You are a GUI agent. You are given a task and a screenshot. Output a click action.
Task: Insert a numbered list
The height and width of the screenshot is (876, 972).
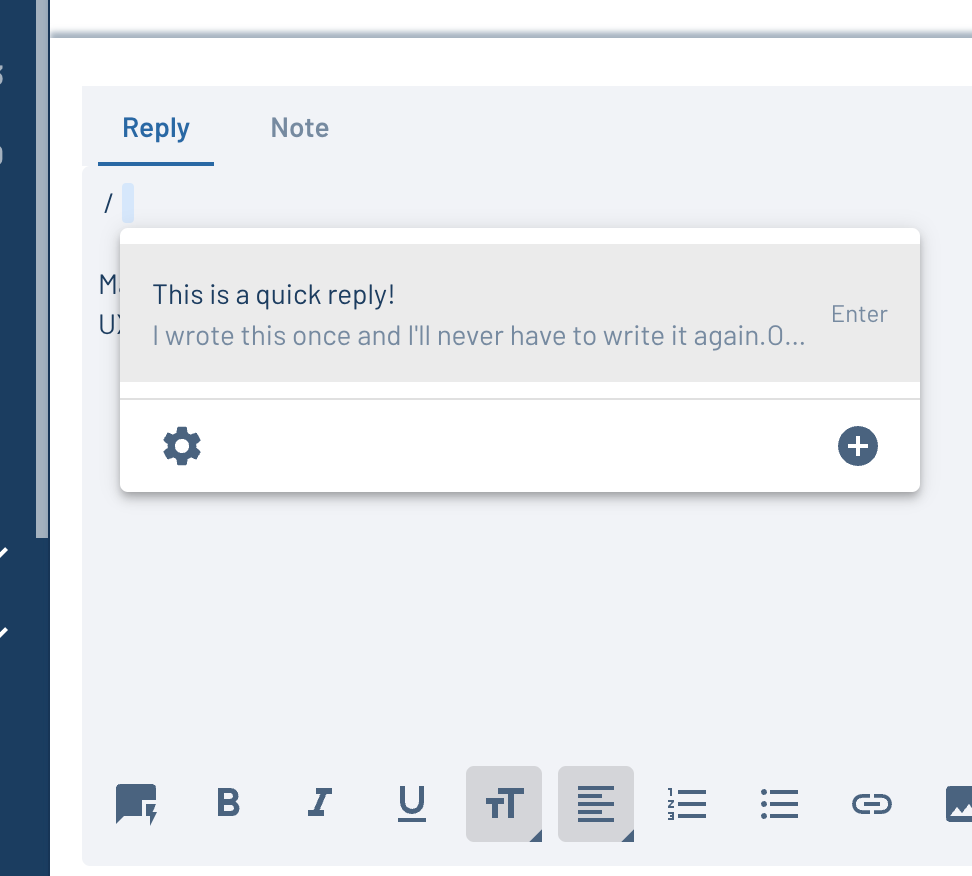pyautogui.click(x=687, y=804)
